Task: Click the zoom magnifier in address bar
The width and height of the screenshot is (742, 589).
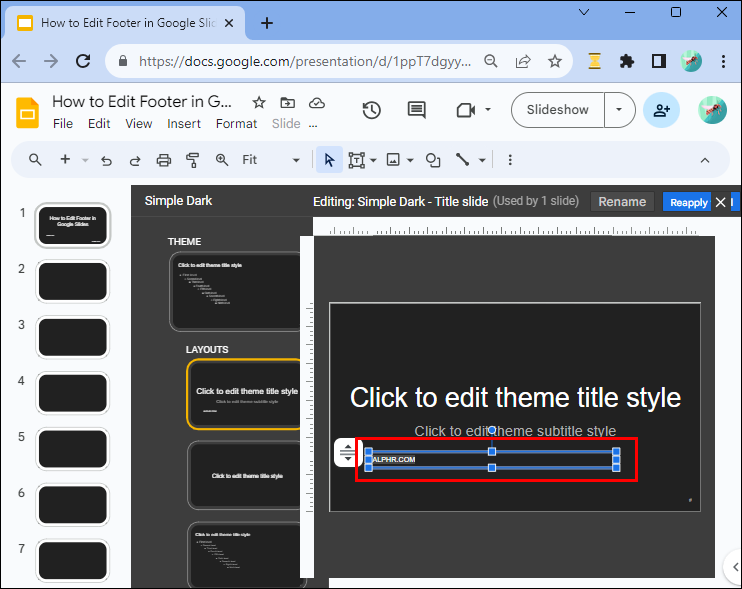Action: click(491, 61)
